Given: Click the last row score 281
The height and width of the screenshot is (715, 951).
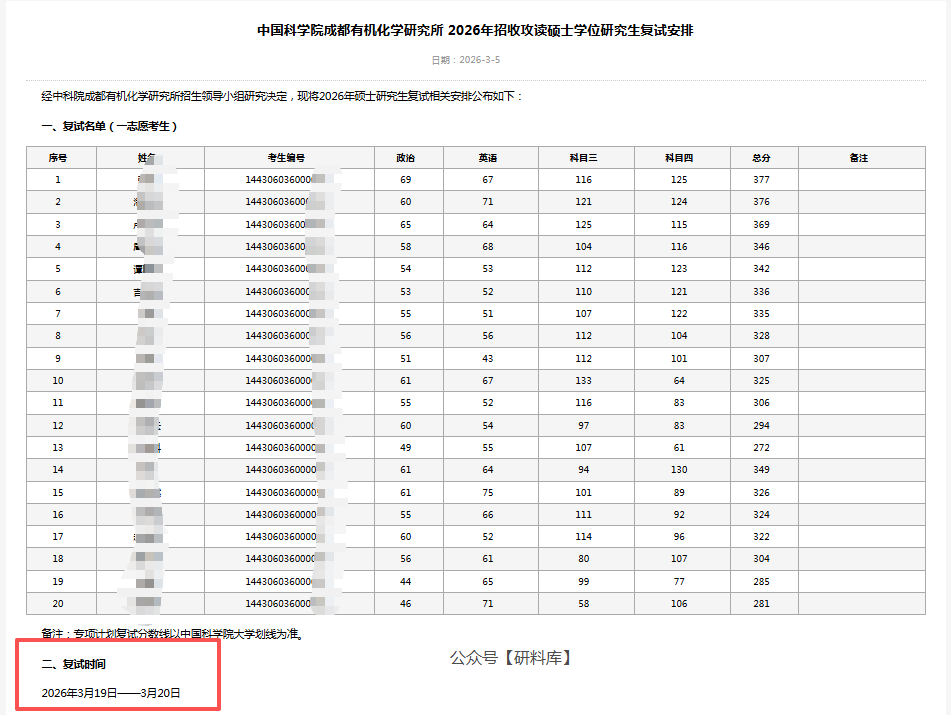Looking at the screenshot, I should click(763, 604).
